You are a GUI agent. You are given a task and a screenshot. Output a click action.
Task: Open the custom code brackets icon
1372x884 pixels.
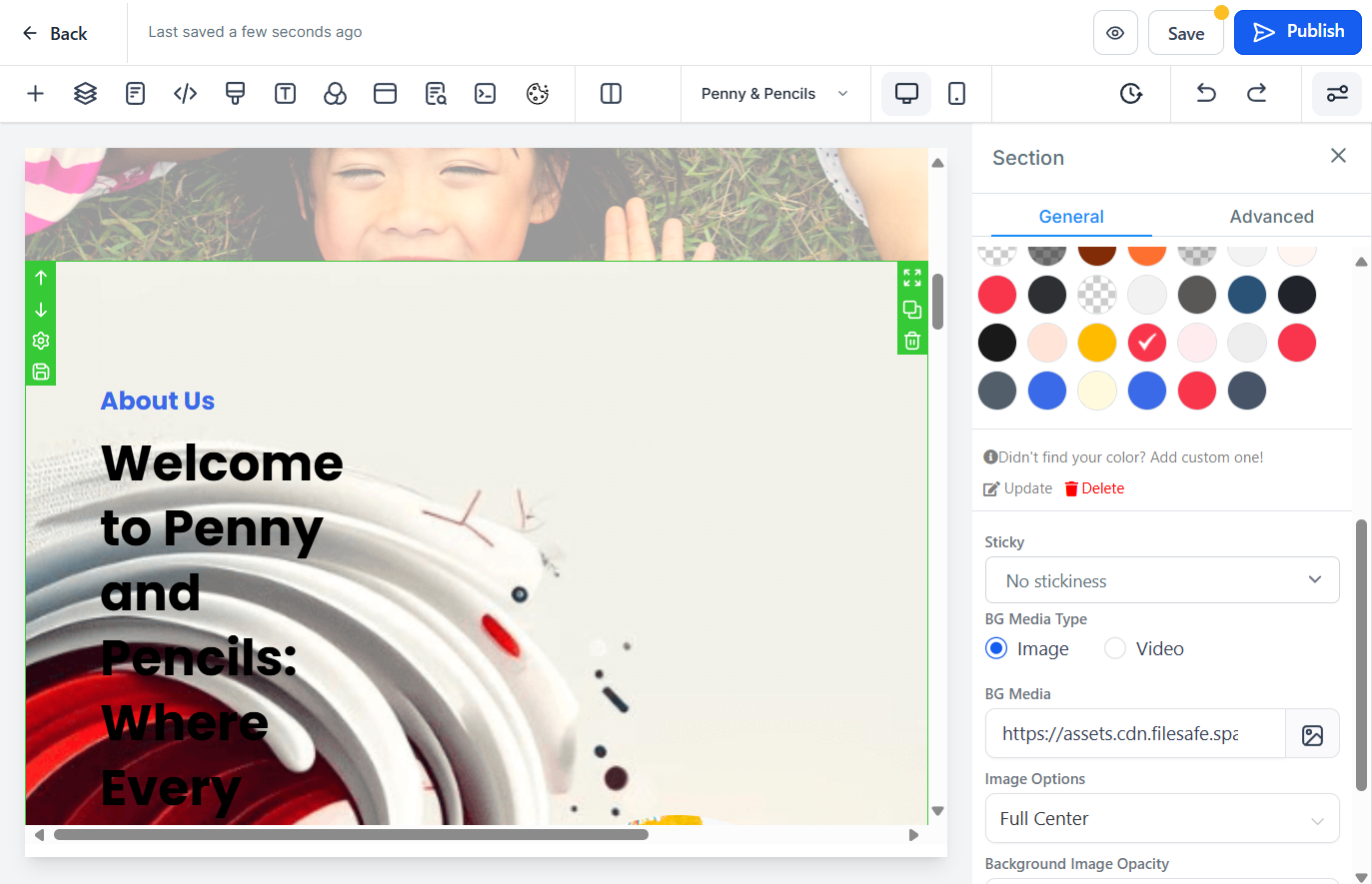[x=185, y=94]
